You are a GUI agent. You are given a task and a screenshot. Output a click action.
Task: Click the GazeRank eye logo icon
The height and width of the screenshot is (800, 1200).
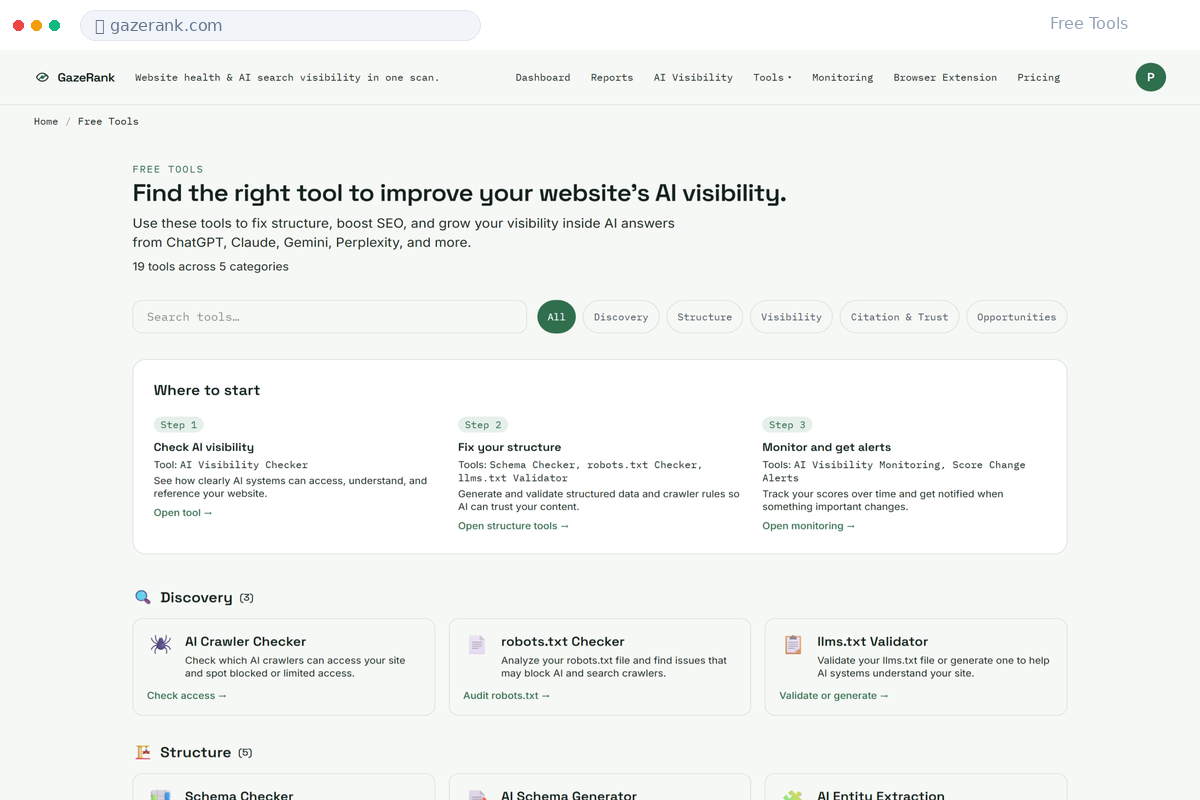[x=42, y=77]
